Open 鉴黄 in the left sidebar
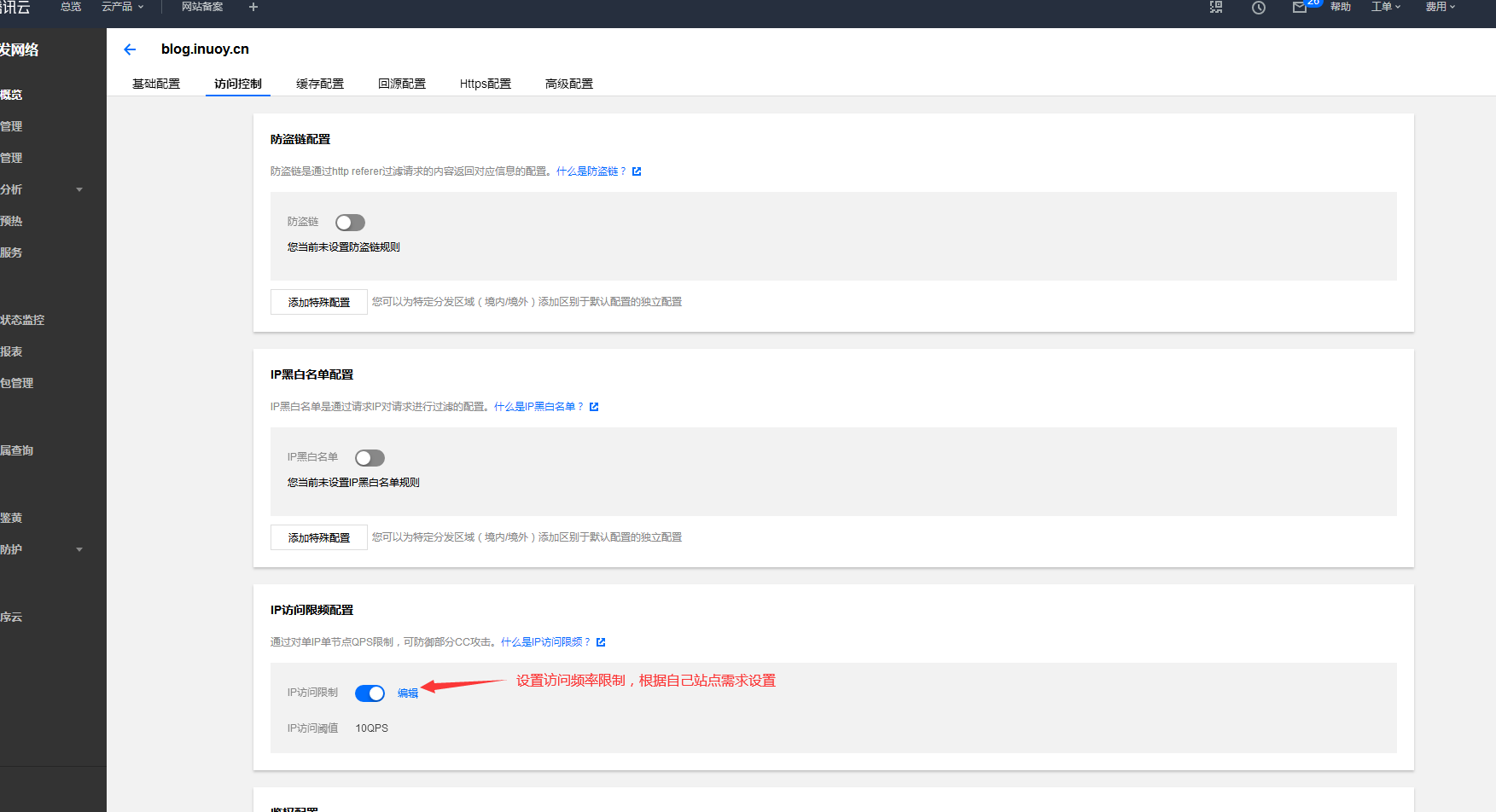 11,518
